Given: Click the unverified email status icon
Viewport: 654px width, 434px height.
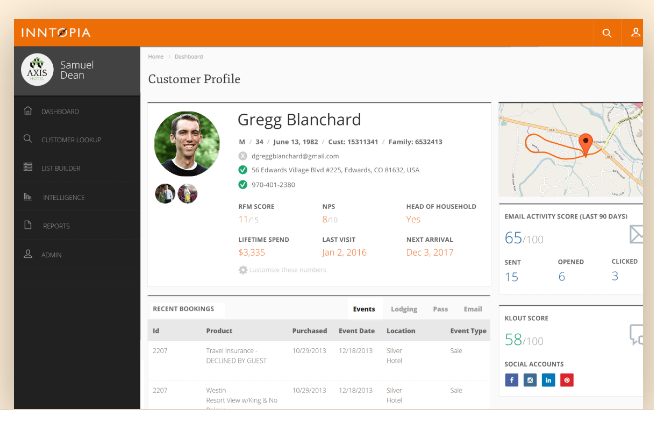Looking at the screenshot, I should point(243,156).
